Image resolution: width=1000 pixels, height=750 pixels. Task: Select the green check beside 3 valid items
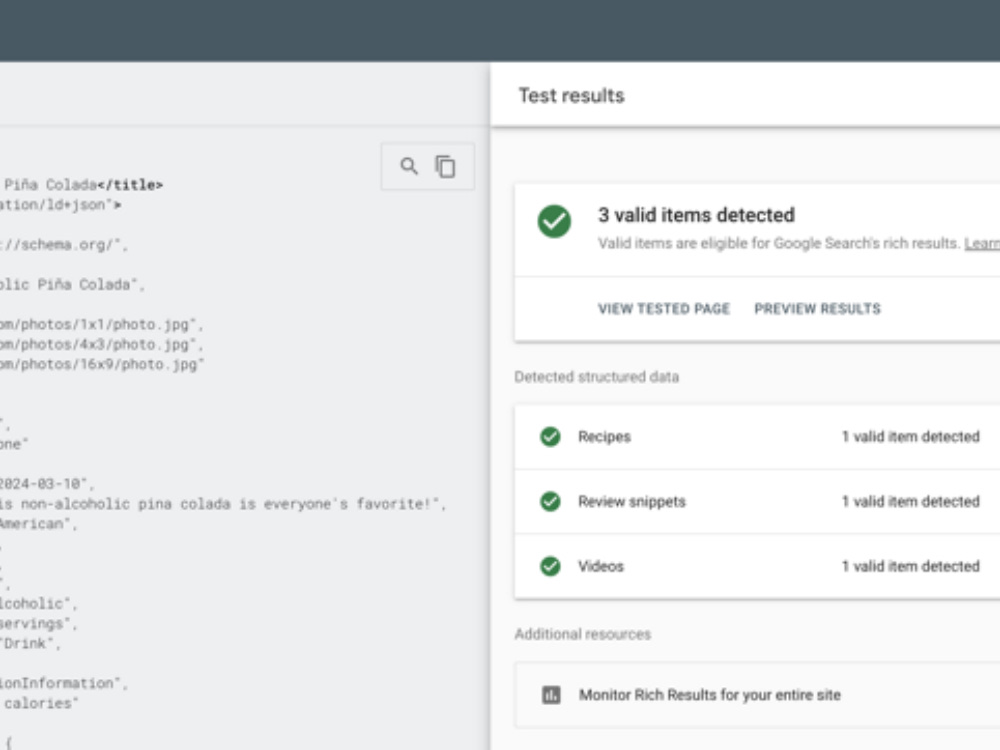point(554,221)
